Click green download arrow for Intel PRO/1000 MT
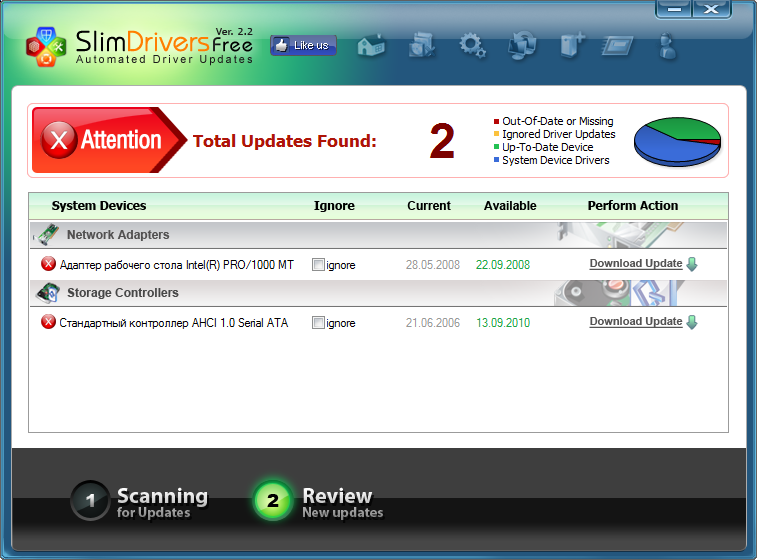This screenshot has width=757, height=560. click(x=692, y=264)
